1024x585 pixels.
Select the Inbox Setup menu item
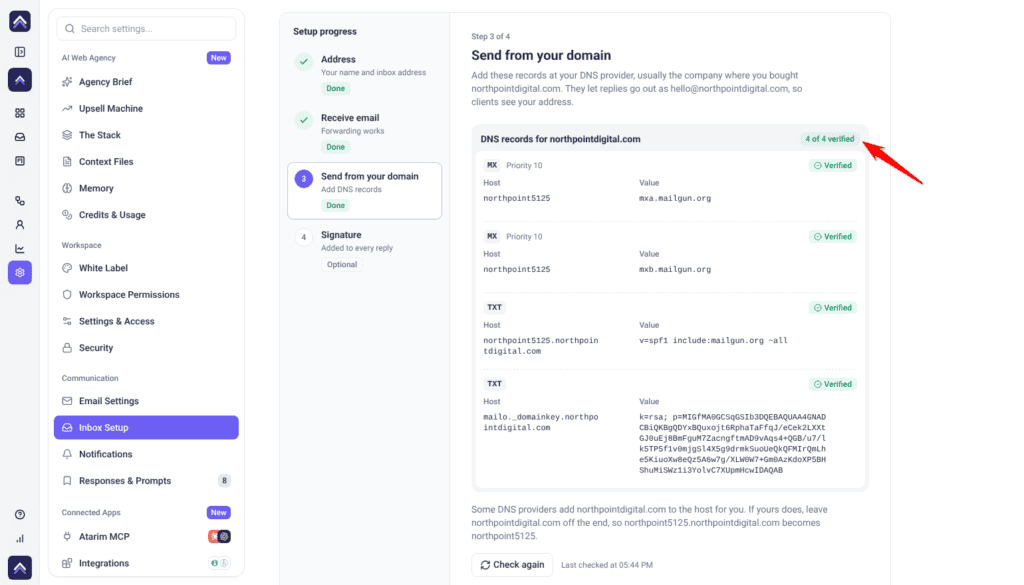[x=146, y=428]
